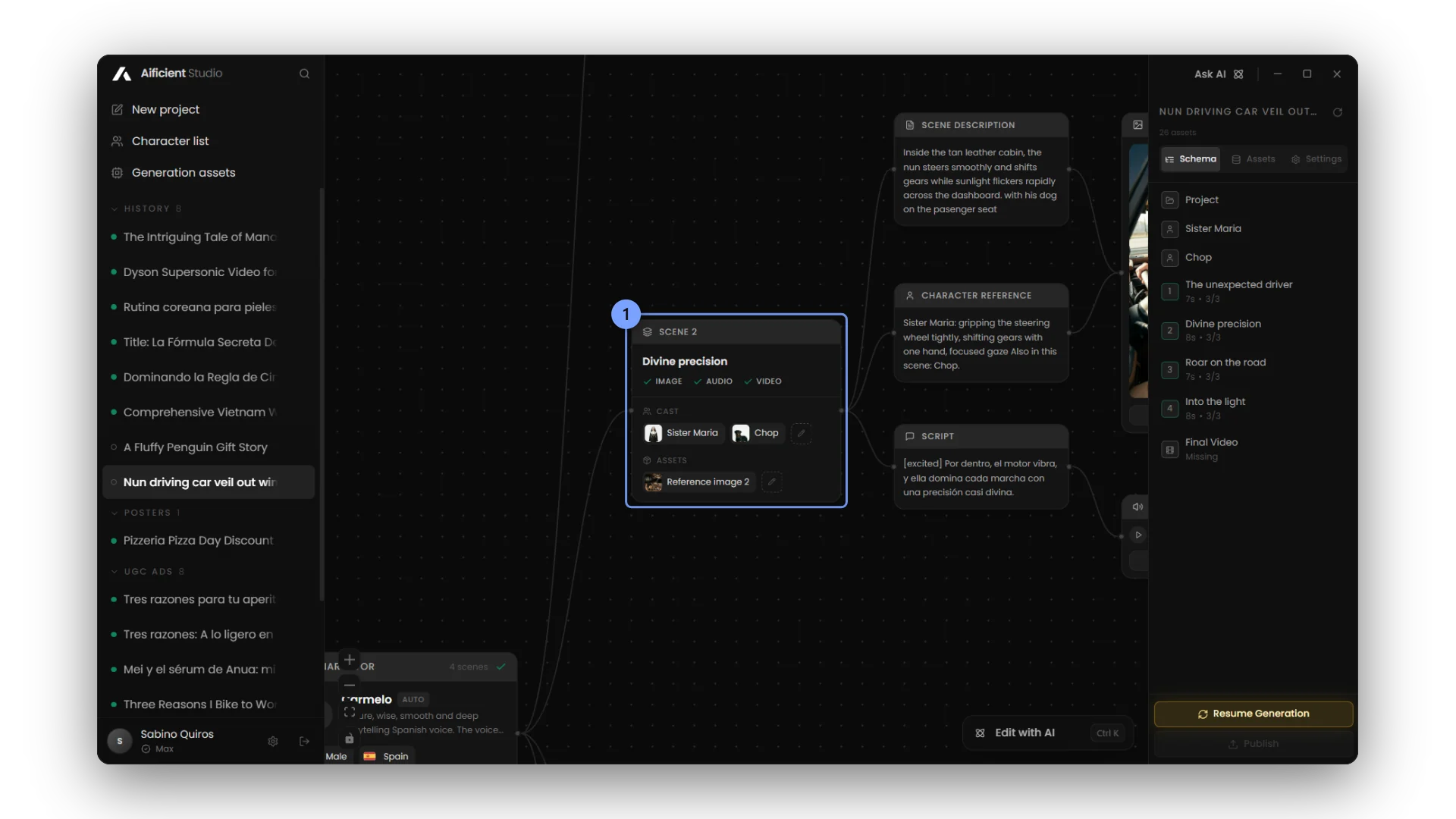Click the image node icon
This screenshot has width=1456, height=819.
pyautogui.click(x=1137, y=125)
